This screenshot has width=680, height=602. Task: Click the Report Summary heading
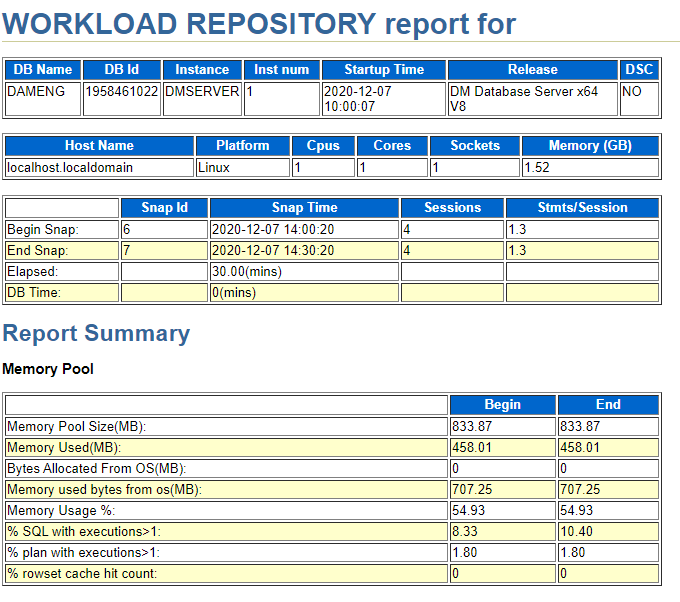pyautogui.click(x=96, y=334)
